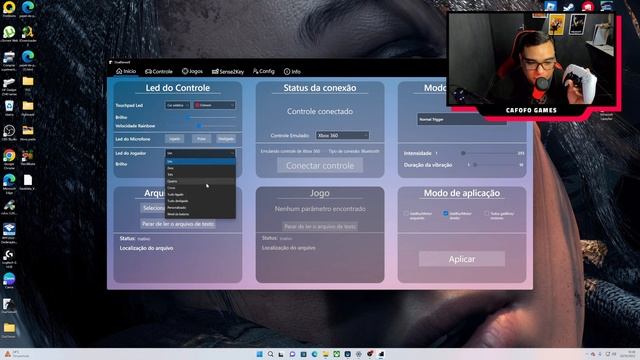Screen dimensions: 640x360
Task: Open the Google Chrome desktop icon
Action: pyautogui.click(x=9, y=159)
